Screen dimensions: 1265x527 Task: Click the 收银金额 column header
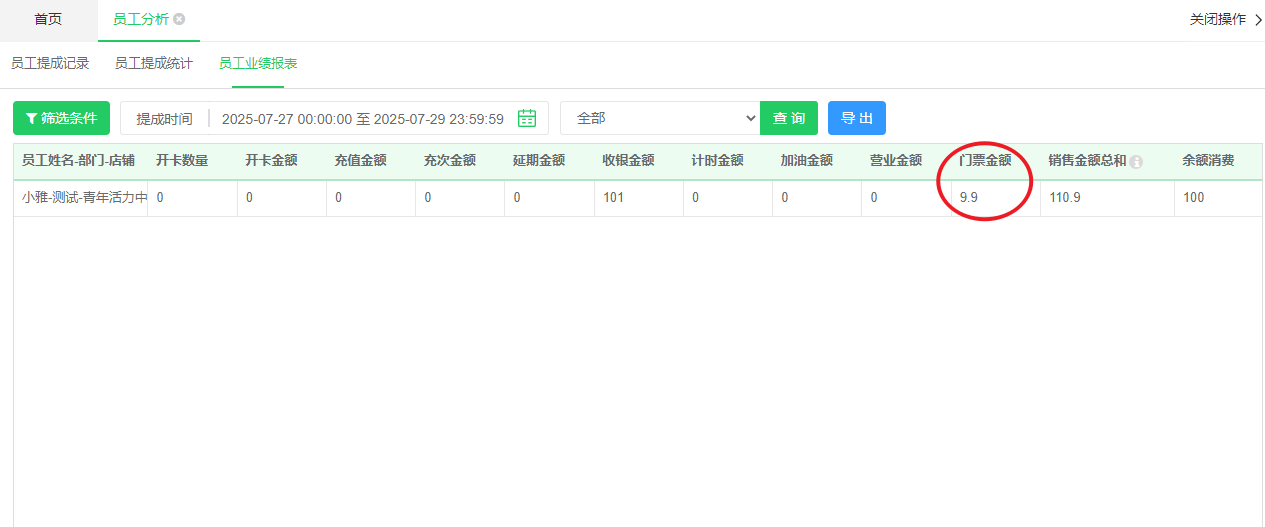pos(628,160)
